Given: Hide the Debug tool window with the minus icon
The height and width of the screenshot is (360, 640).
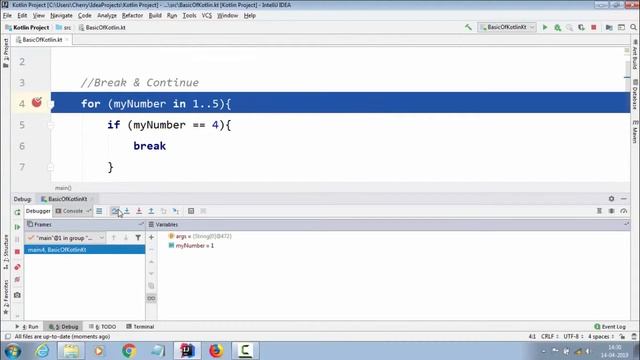Looking at the screenshot, I should click(624, 199).
